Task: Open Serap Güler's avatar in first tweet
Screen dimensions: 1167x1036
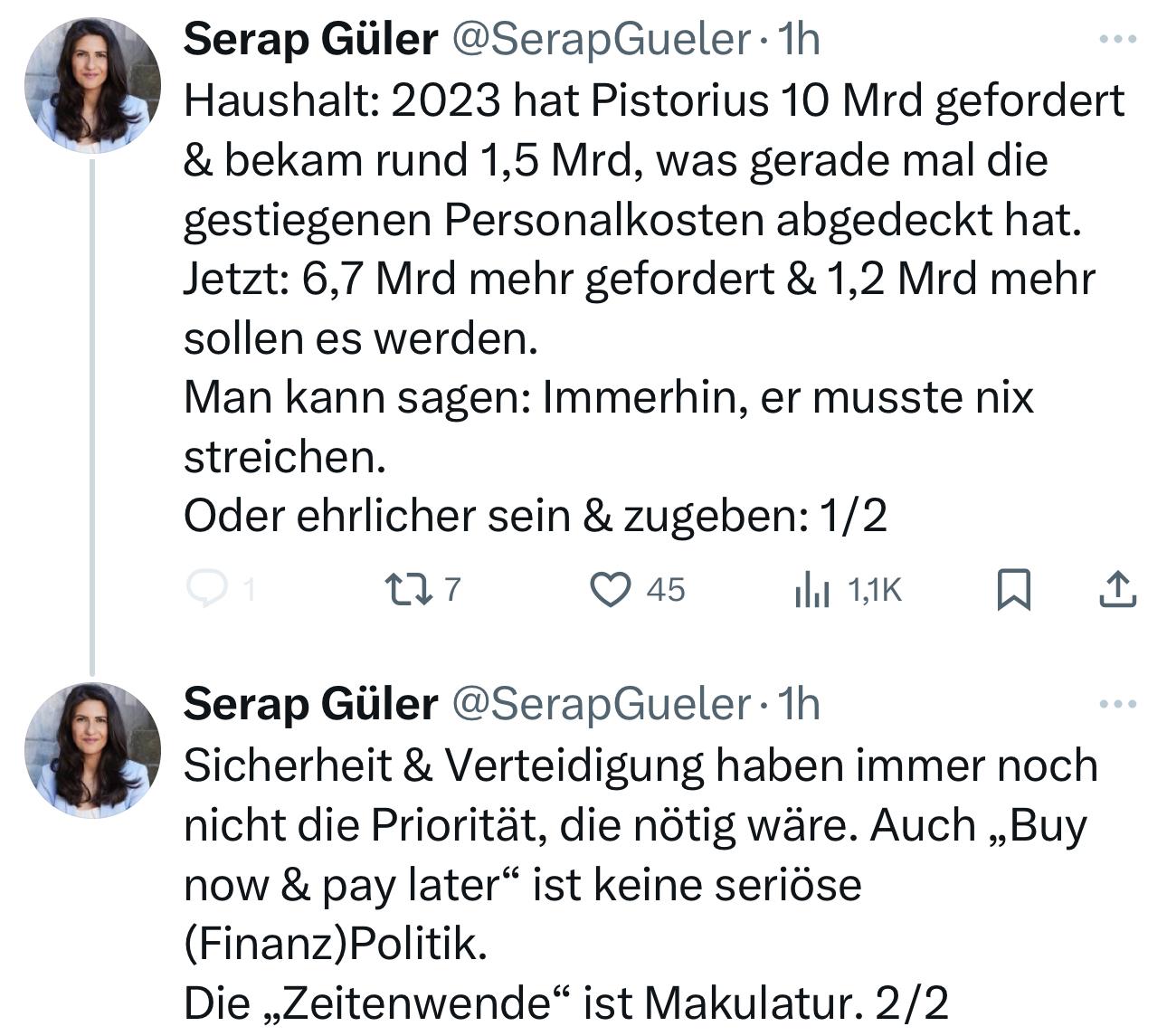Action: [92, 85]
